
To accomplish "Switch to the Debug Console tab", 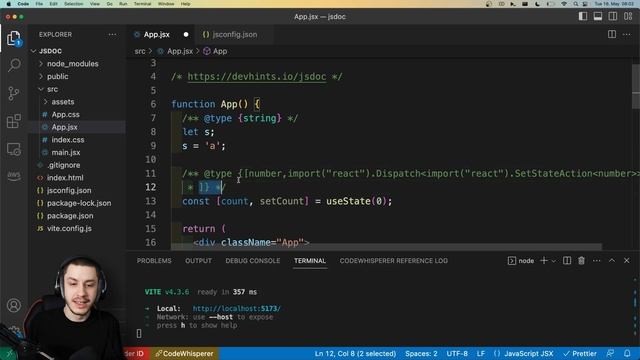I will (x=253, y=260).
